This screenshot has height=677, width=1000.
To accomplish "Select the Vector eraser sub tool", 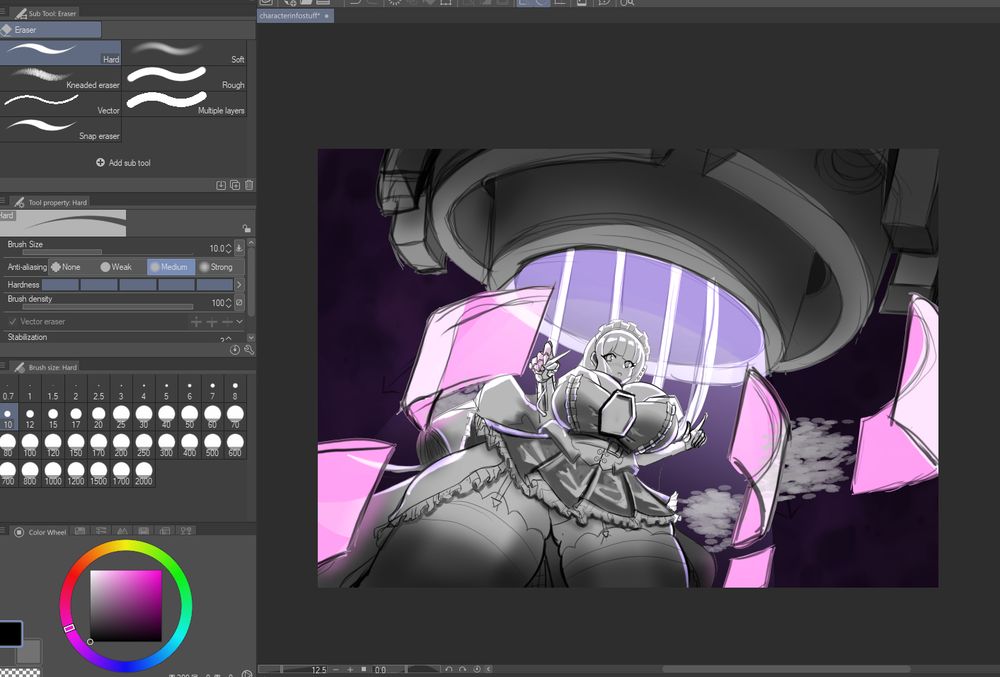I will coord(61,103).
